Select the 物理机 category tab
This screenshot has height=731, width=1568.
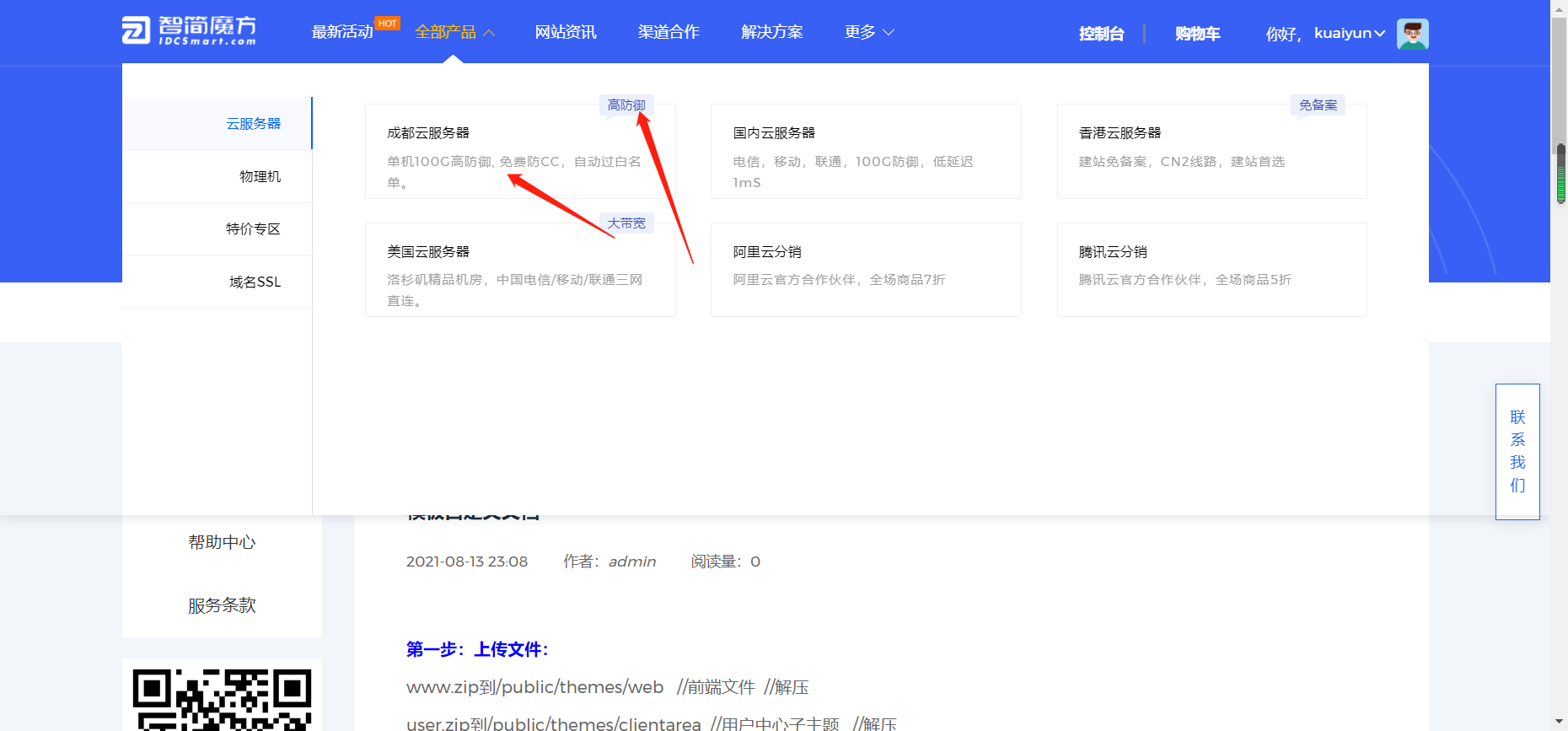pyautogui.click(x=260, y=176)
